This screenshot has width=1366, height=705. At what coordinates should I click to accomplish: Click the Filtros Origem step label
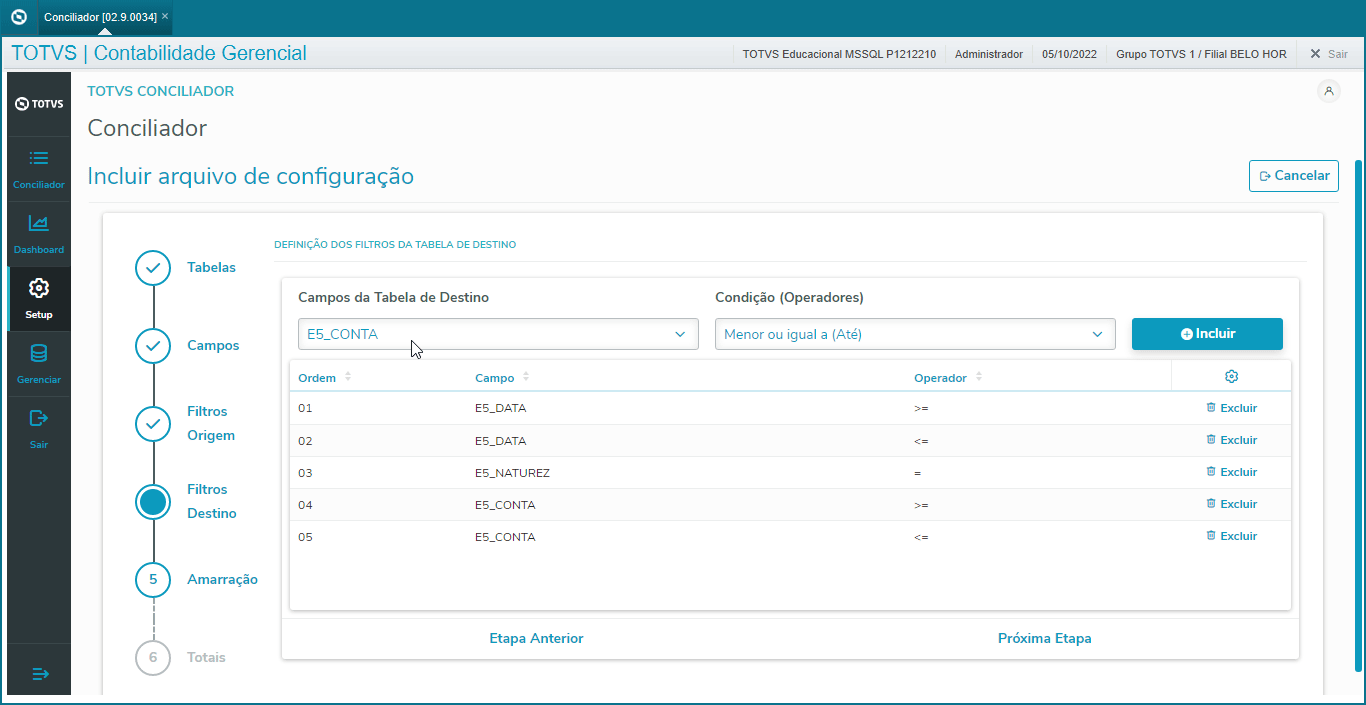(211, 424)
